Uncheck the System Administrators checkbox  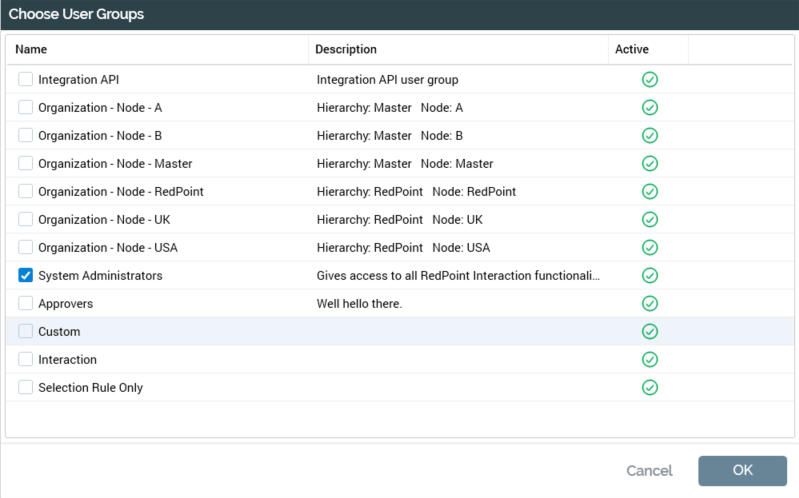pos(26,276)
